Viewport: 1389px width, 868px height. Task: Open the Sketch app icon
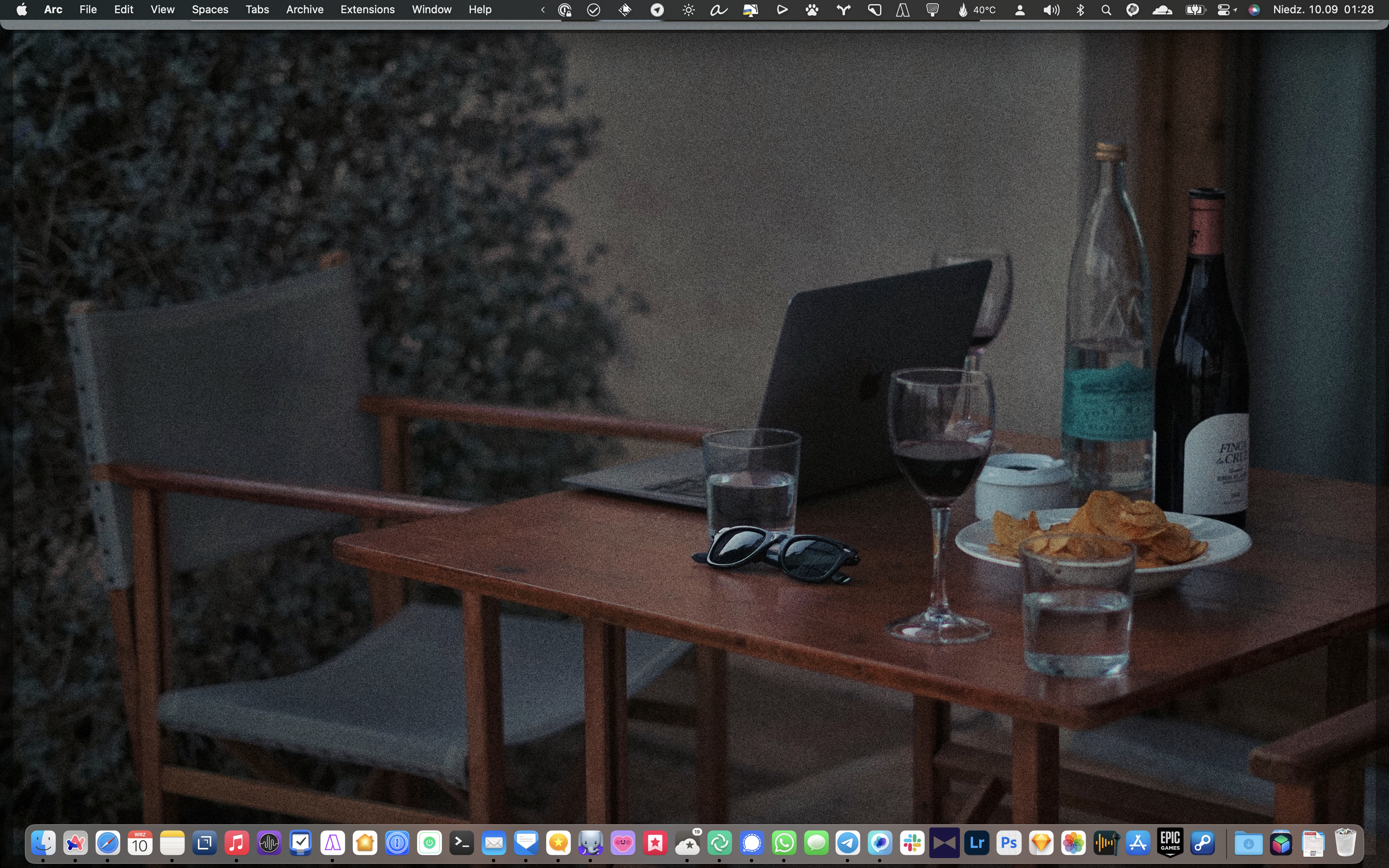click(1041, 843)
